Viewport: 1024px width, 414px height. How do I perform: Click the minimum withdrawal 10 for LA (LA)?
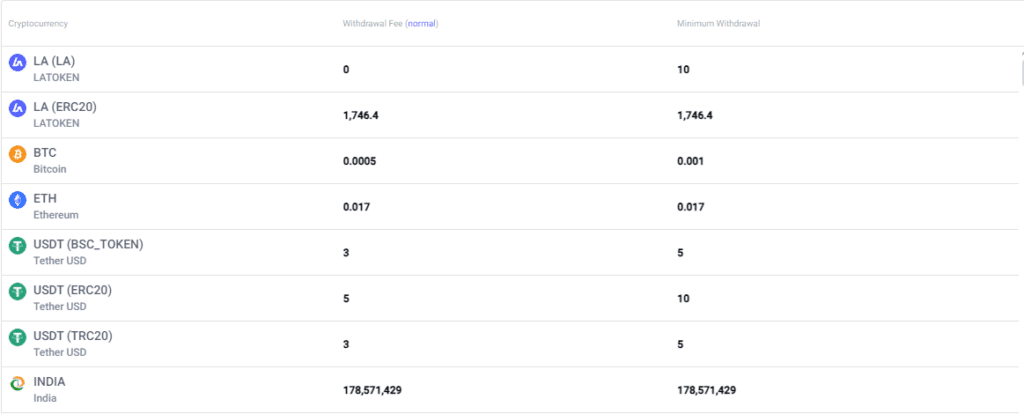point(683,70)
